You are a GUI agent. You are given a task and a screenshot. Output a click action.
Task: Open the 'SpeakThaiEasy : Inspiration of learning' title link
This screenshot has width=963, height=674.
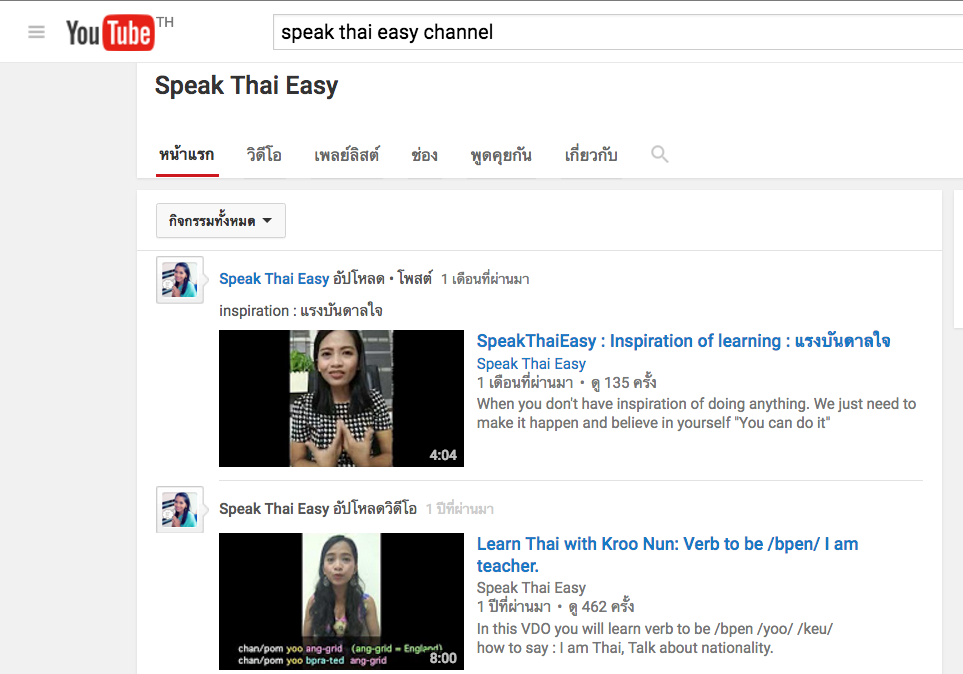(x=684, y=341)
